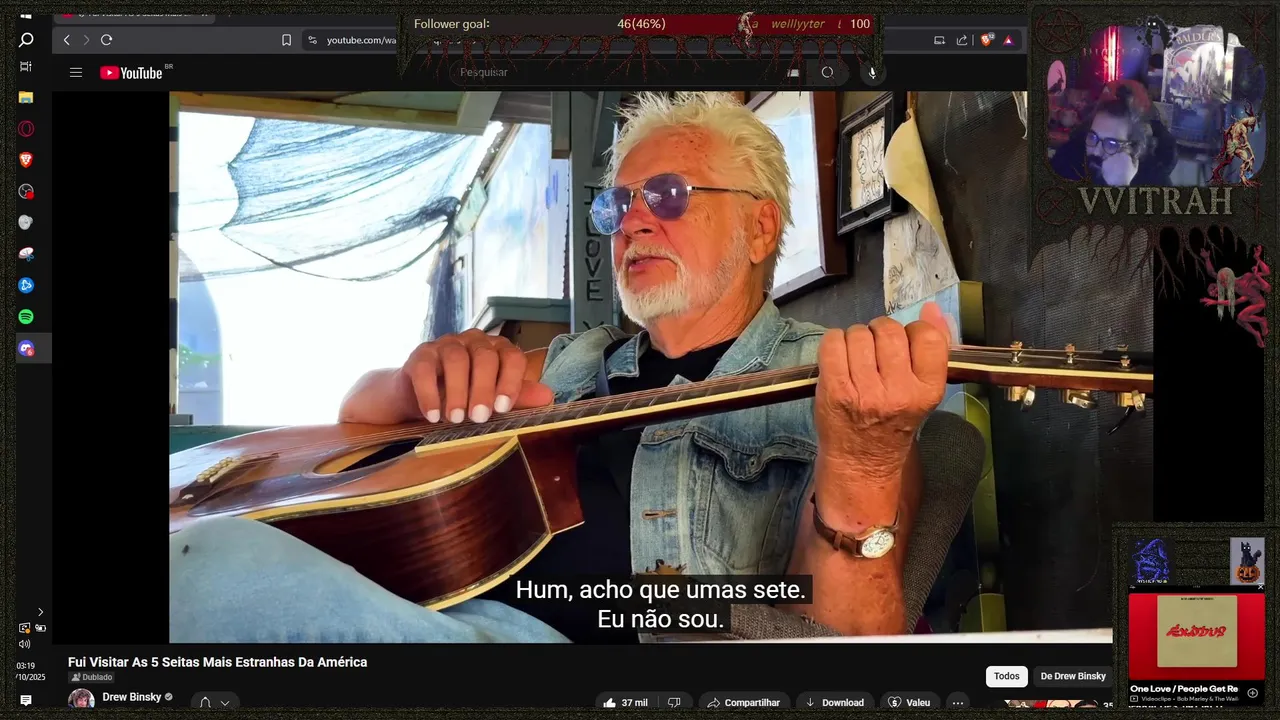Open the notification bell dropdown for Drew Binsky

point(215,703)
